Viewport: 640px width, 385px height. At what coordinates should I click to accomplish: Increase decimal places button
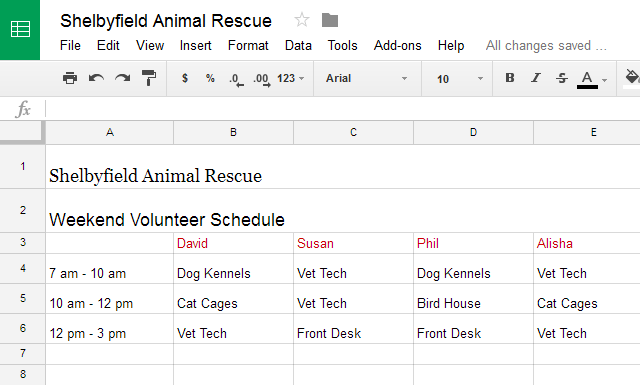click(262, 79)
